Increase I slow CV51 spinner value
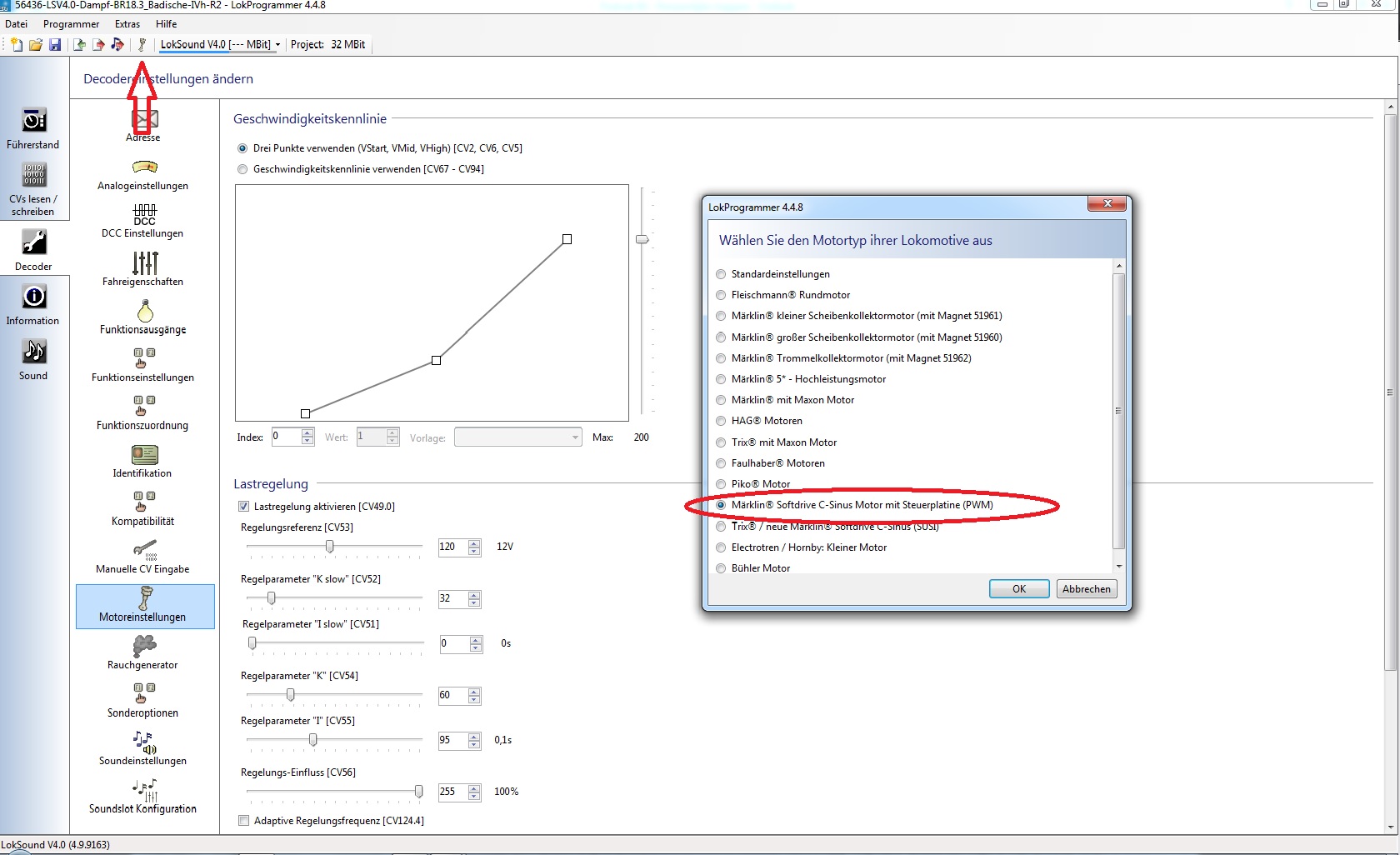Viewport: 1400px width, 855px height. pos(476,640)
